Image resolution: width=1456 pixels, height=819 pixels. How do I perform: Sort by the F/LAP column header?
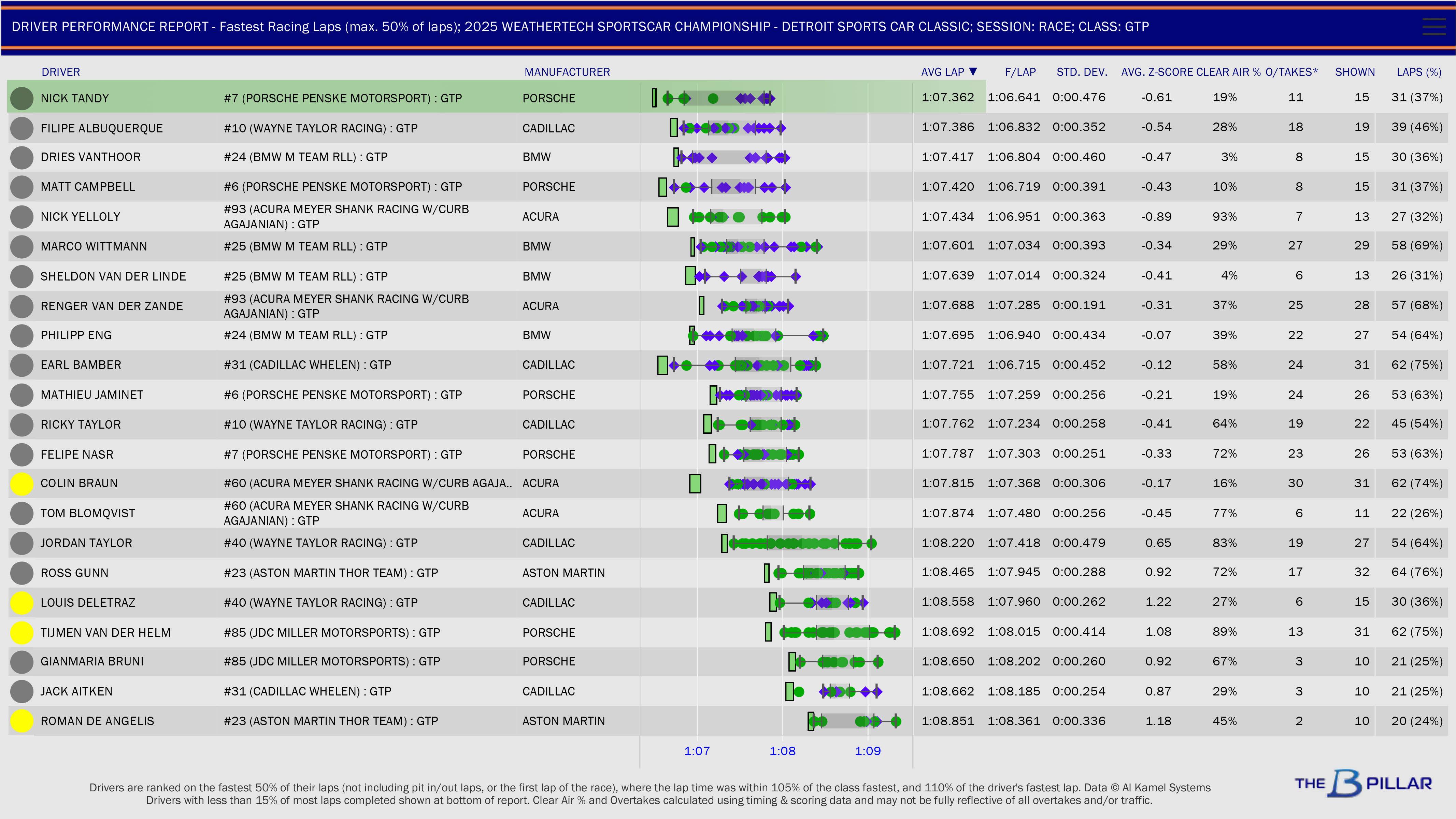[1020, 72]
